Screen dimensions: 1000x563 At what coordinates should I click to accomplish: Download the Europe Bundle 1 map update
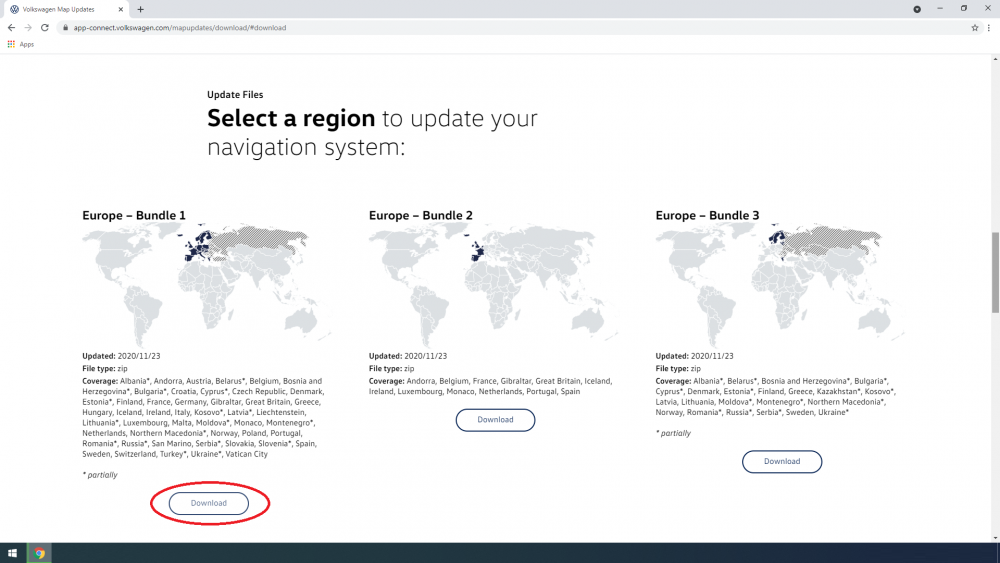pos(209,503)
